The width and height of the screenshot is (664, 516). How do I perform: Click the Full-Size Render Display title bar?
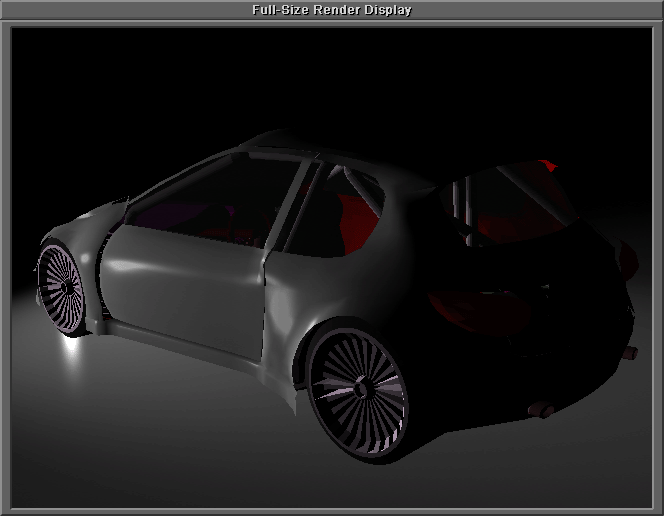331,10
